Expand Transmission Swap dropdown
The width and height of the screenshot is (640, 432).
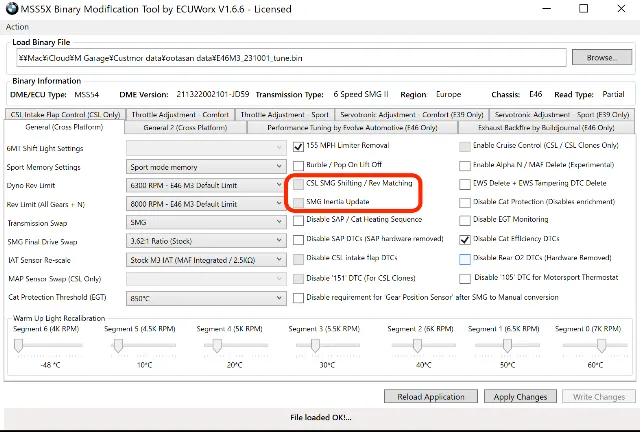pyautogui.click(x=206, y=223)
